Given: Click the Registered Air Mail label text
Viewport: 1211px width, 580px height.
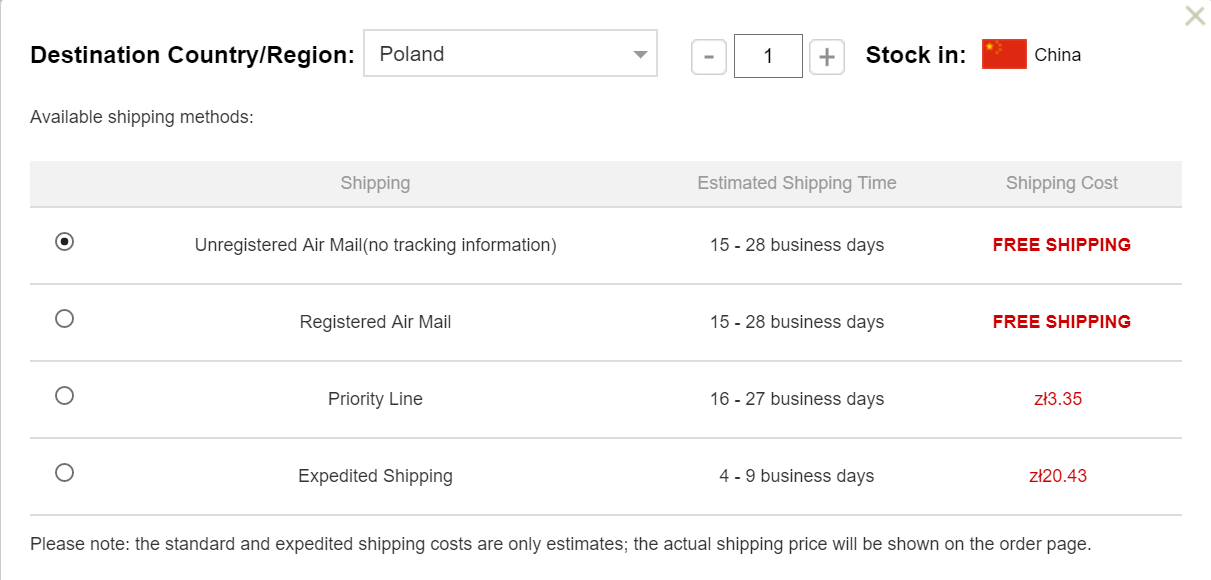Looking at the screenshot, I should point(375,322).
